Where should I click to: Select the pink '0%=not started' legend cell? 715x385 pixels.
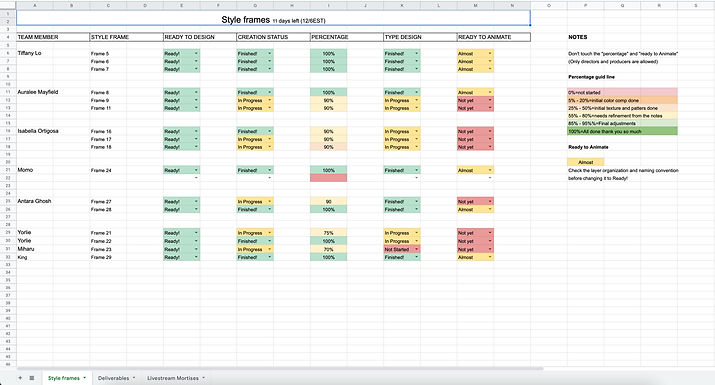622,92
